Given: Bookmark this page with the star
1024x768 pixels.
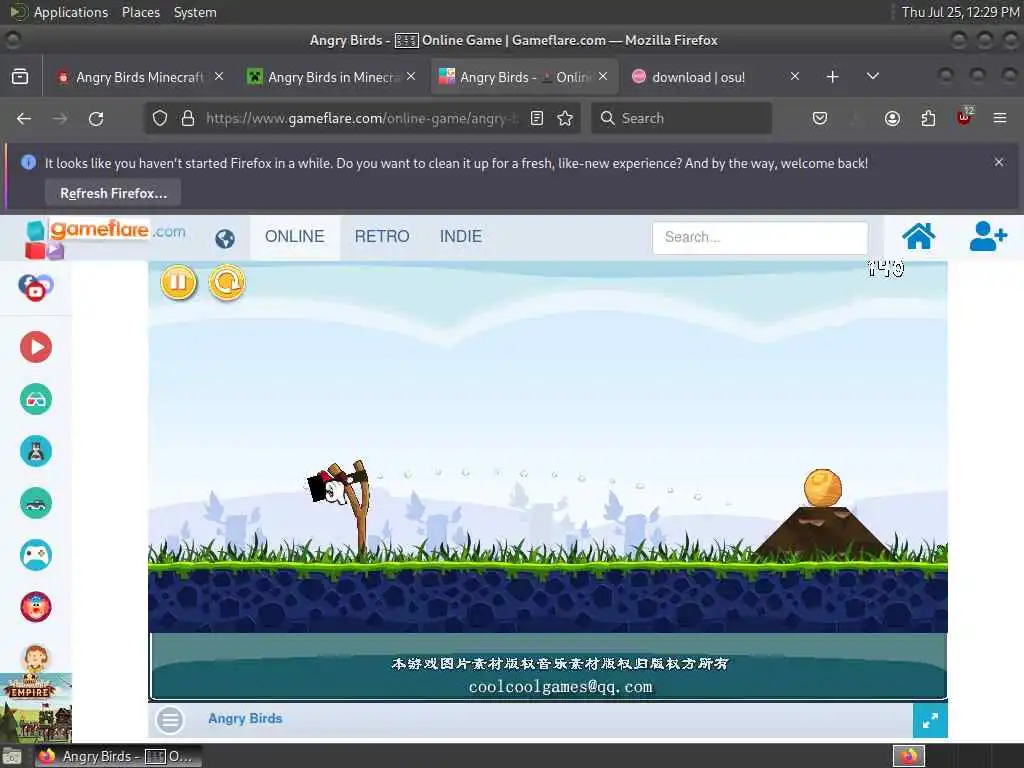Looking at the screenshot, I should coord(565,118).
